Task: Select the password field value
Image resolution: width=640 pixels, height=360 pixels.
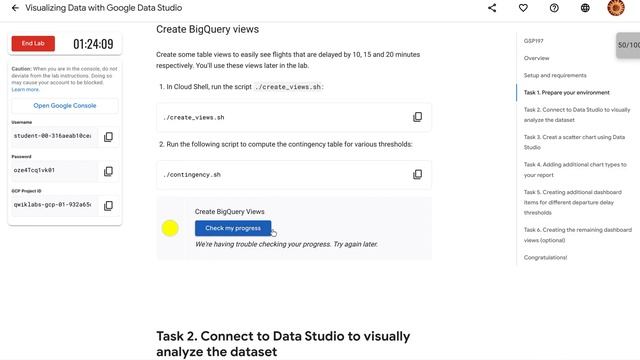Action: (x=55, y=170)
